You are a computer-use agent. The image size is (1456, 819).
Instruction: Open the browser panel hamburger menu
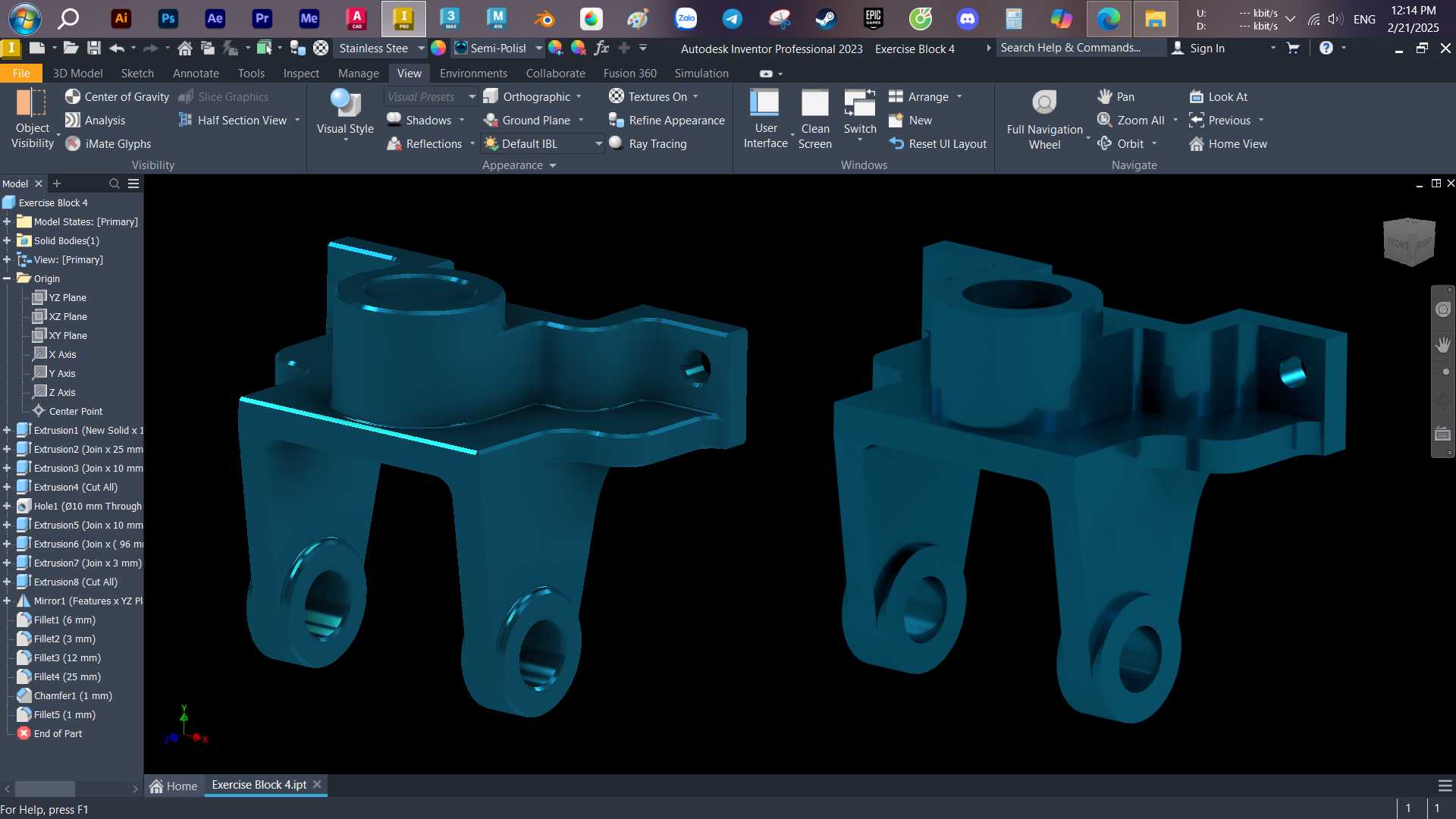click(x=133, y=184)
